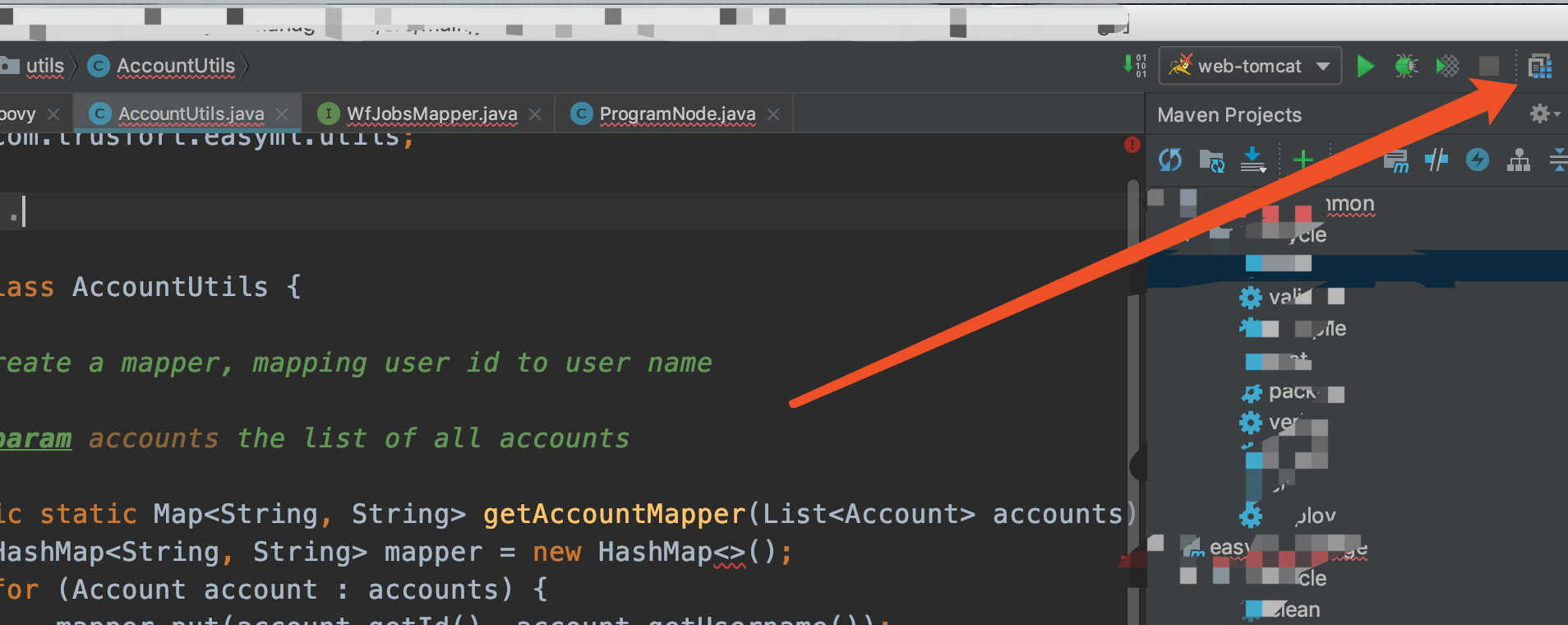Close the groovy file tab
This screenshot has width=1568, height=625.
click(x=53, y=113)
